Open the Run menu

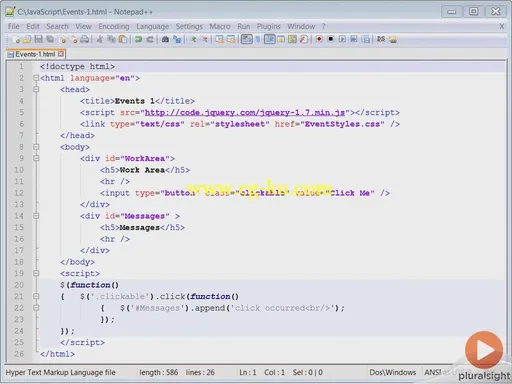(x=244, y=26)
